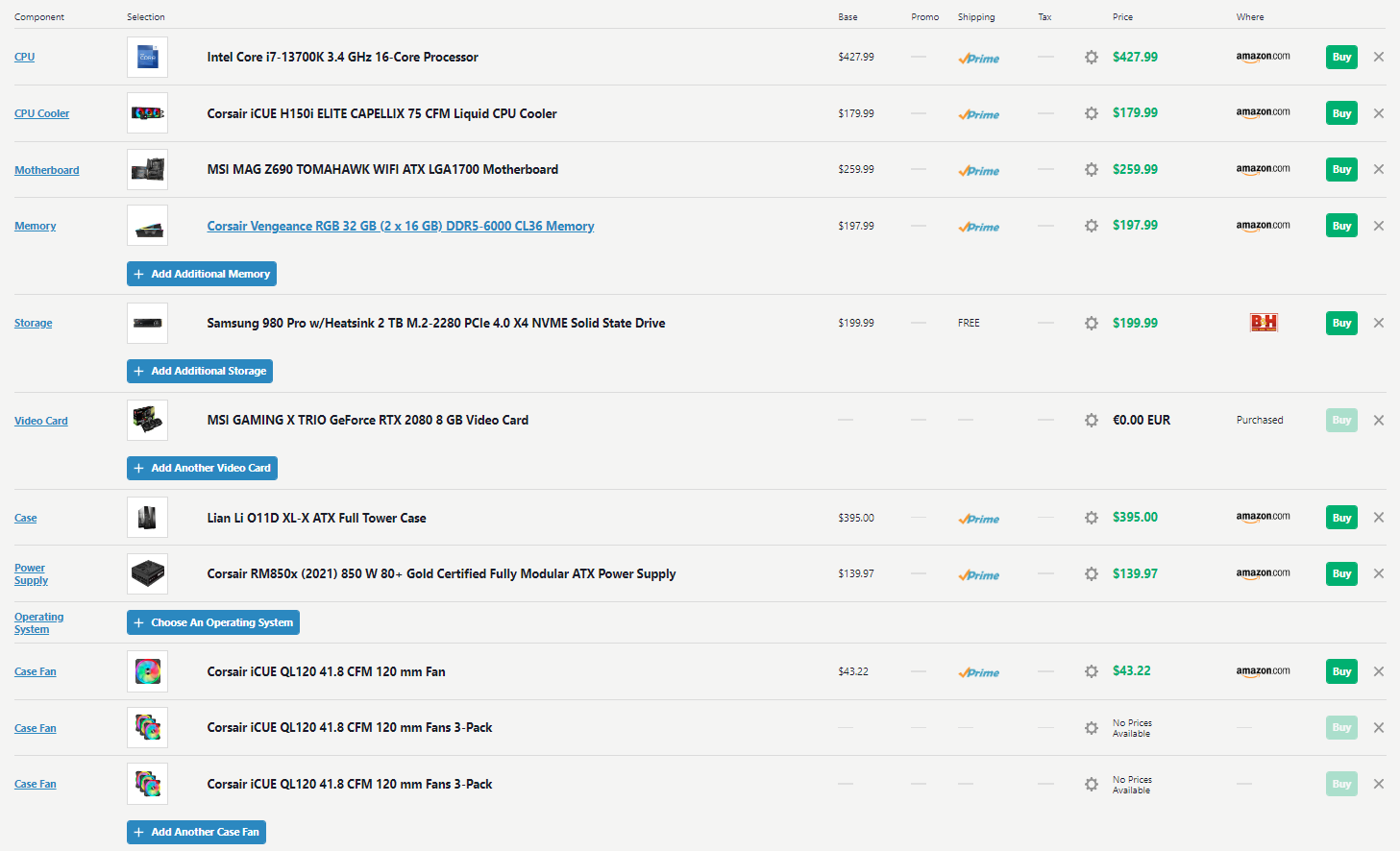Buy the Intel Core i7-13700K from Amazon

[x=1341, y=57]
